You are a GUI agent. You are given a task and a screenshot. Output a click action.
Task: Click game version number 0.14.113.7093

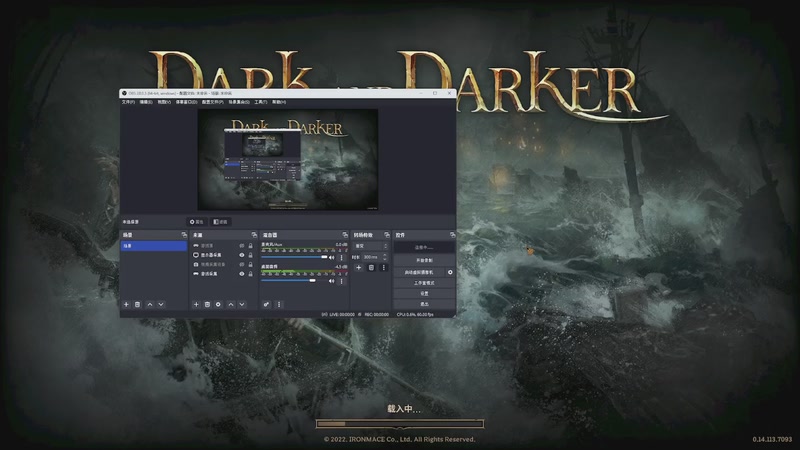point(772,439)
